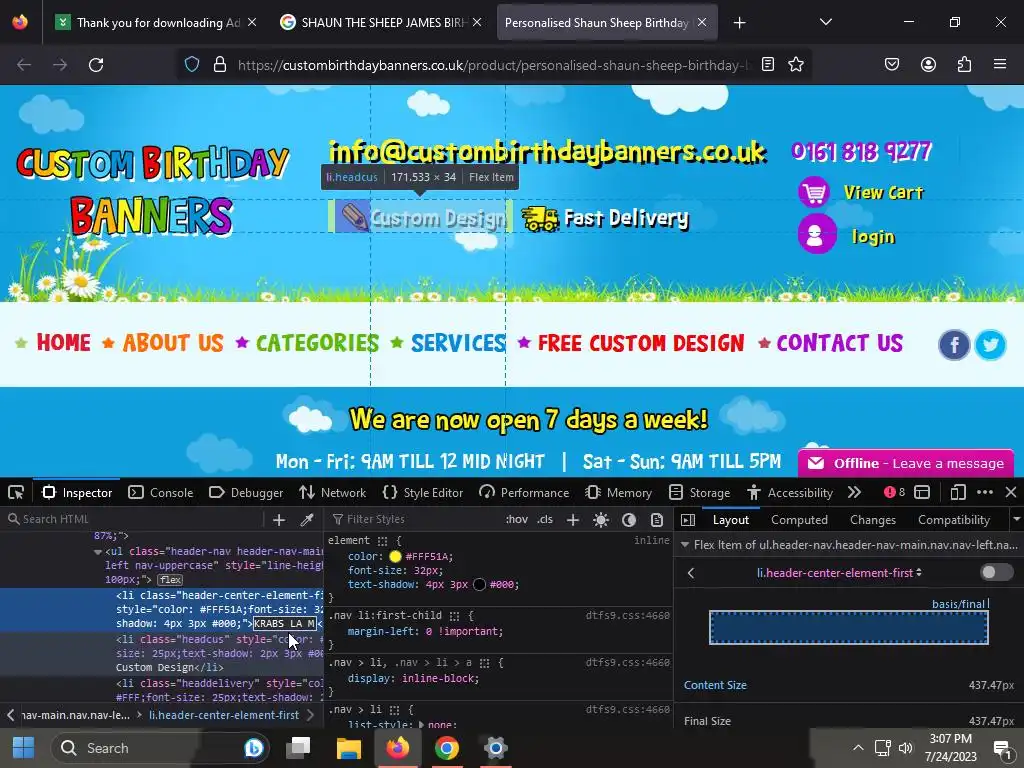Image resolution: width=1024 pixels, height=768 pixels.
Task: Open the Network tab
Action: (332, 492)
